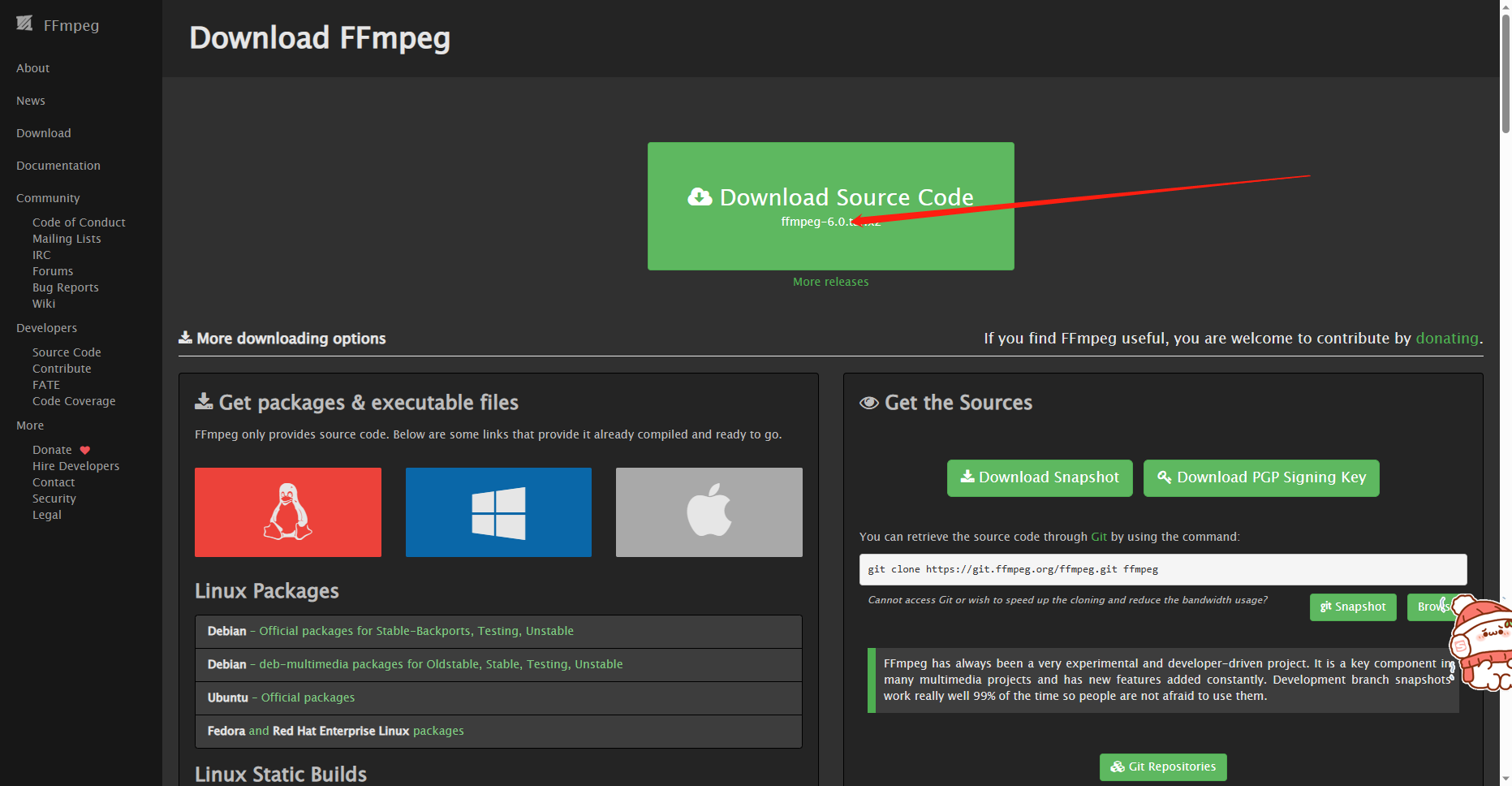
Task: Click the heart icon beside Donate
Action: (84, 449)
